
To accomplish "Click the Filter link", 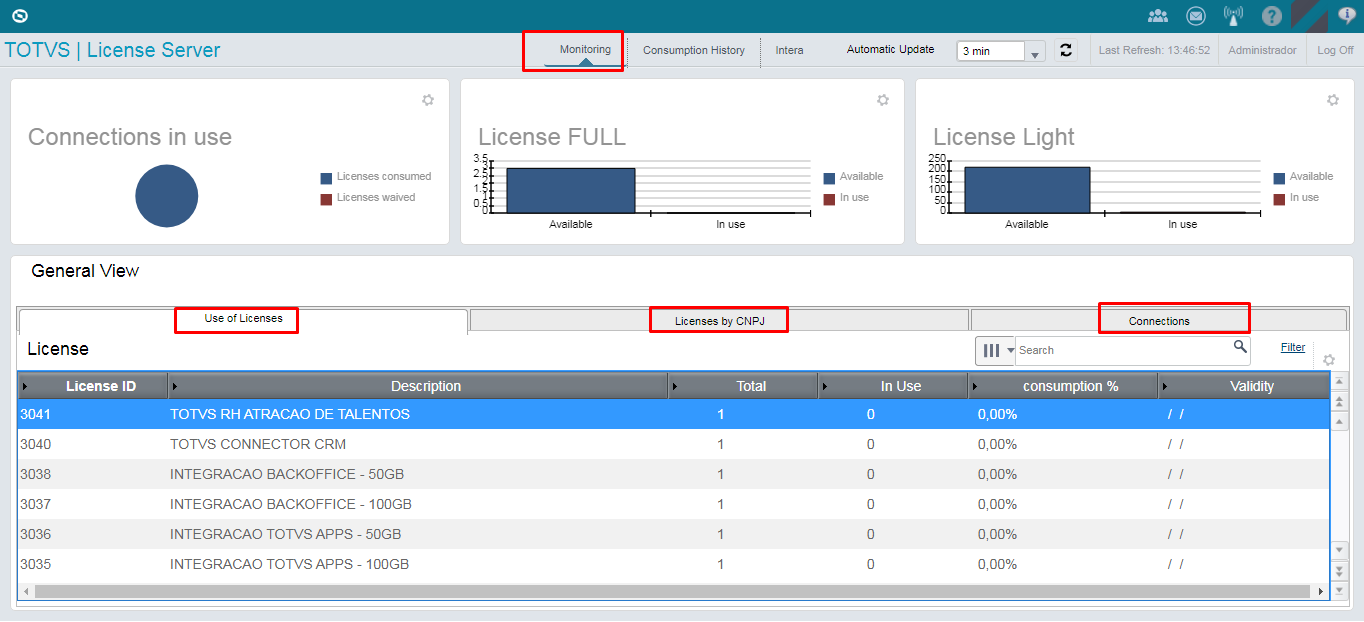I will (1293, 347).
